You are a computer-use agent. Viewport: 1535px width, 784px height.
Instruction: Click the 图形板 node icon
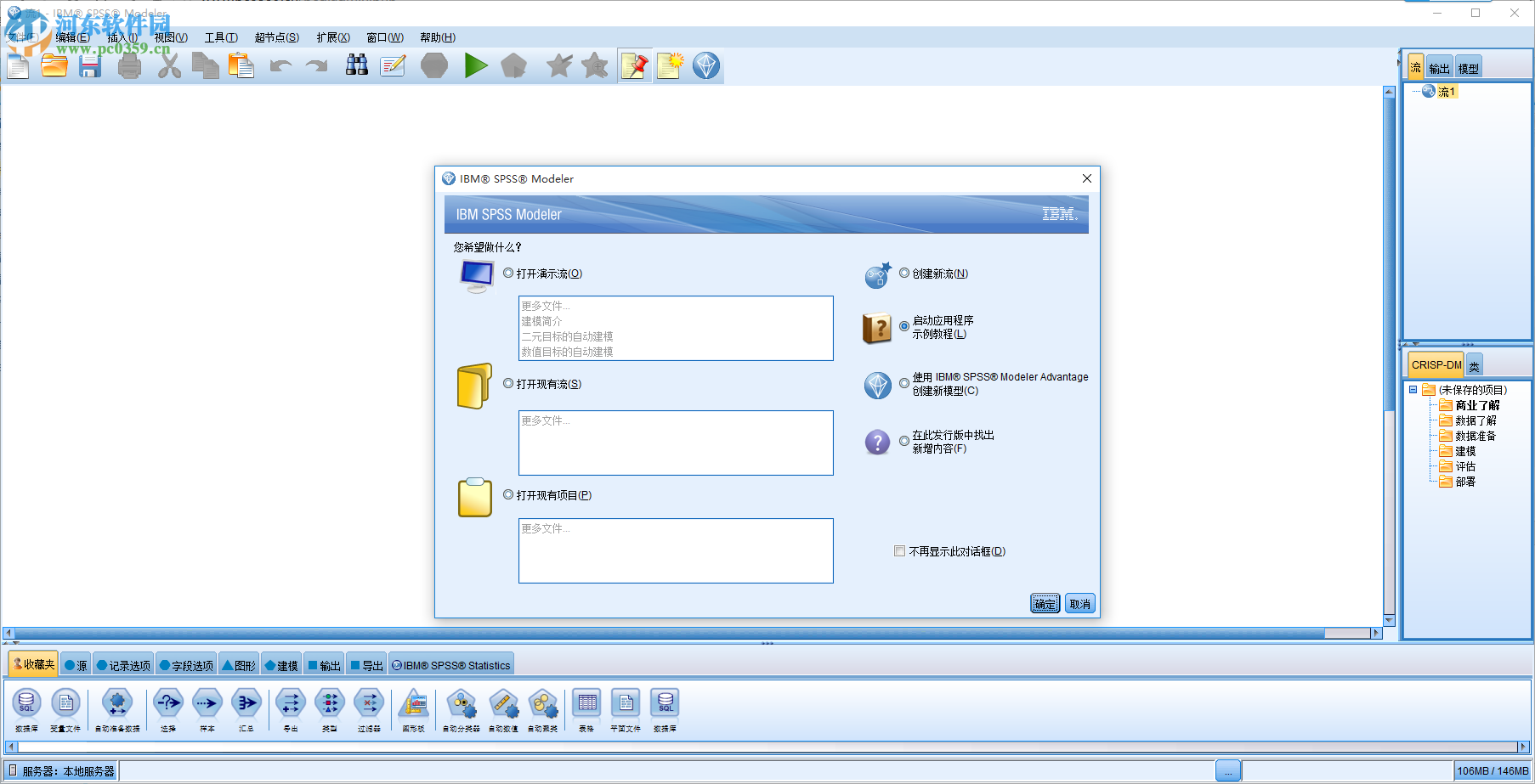[x=413, y=705]
